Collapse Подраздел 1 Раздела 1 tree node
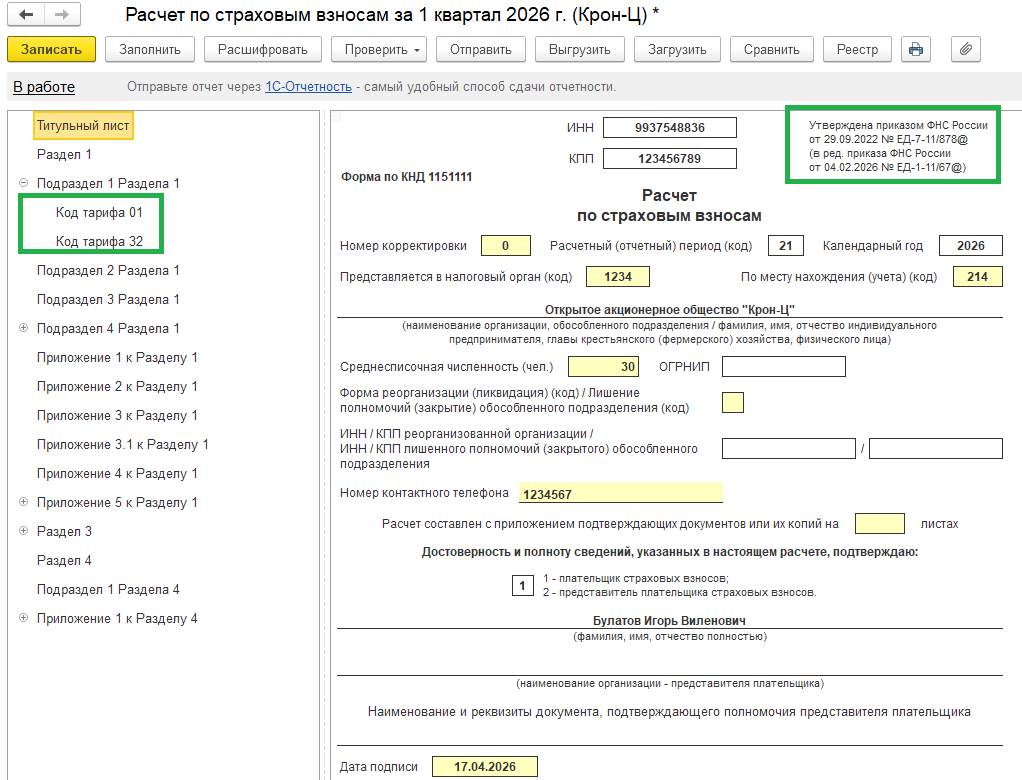Image resolution: width=1022 pixels, height=780 pixels. [x=23, y=184]
